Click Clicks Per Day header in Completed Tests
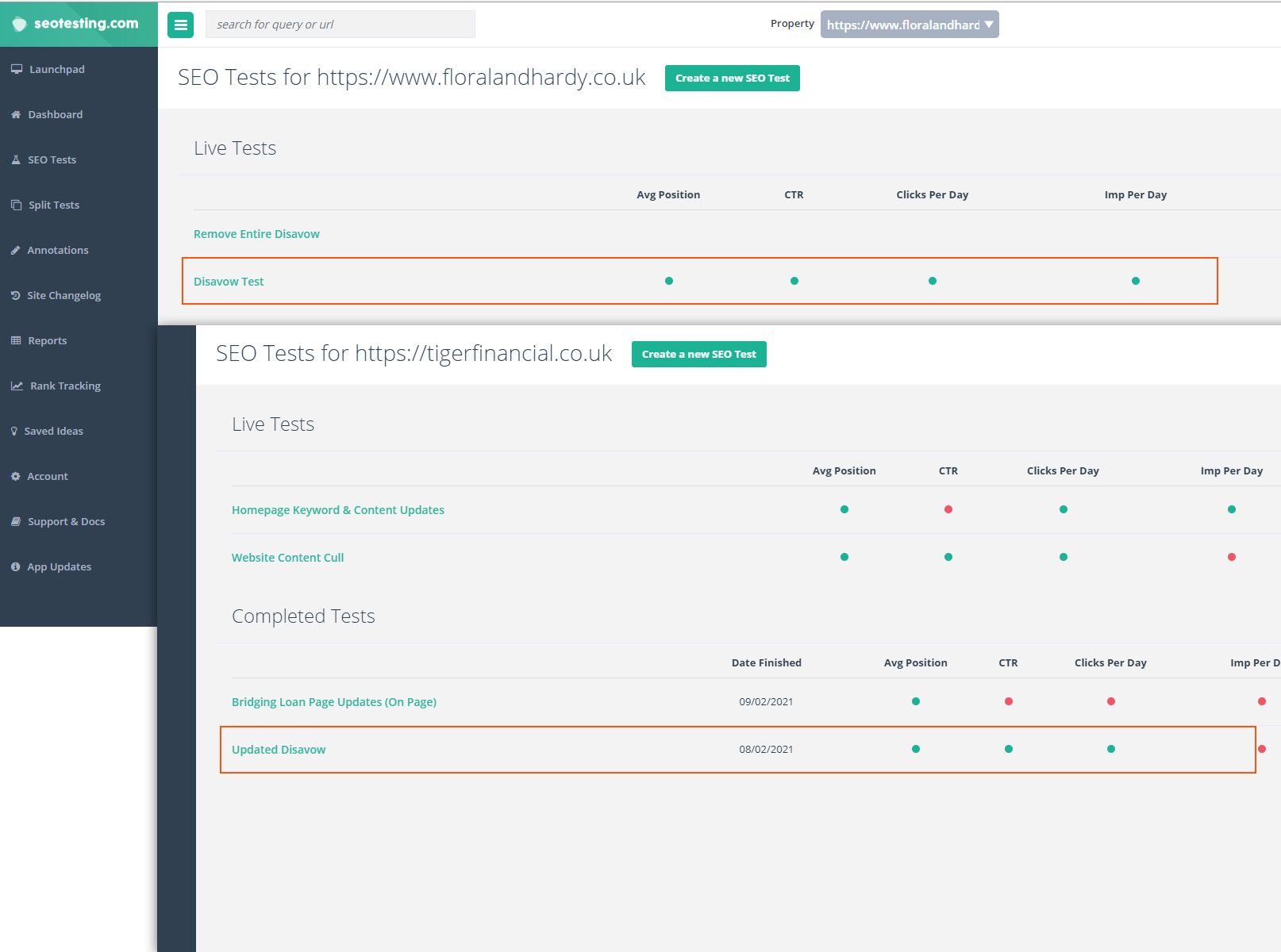This screenshot has height=952, width=1281. pyautogui.click(x=1110, y=662)
